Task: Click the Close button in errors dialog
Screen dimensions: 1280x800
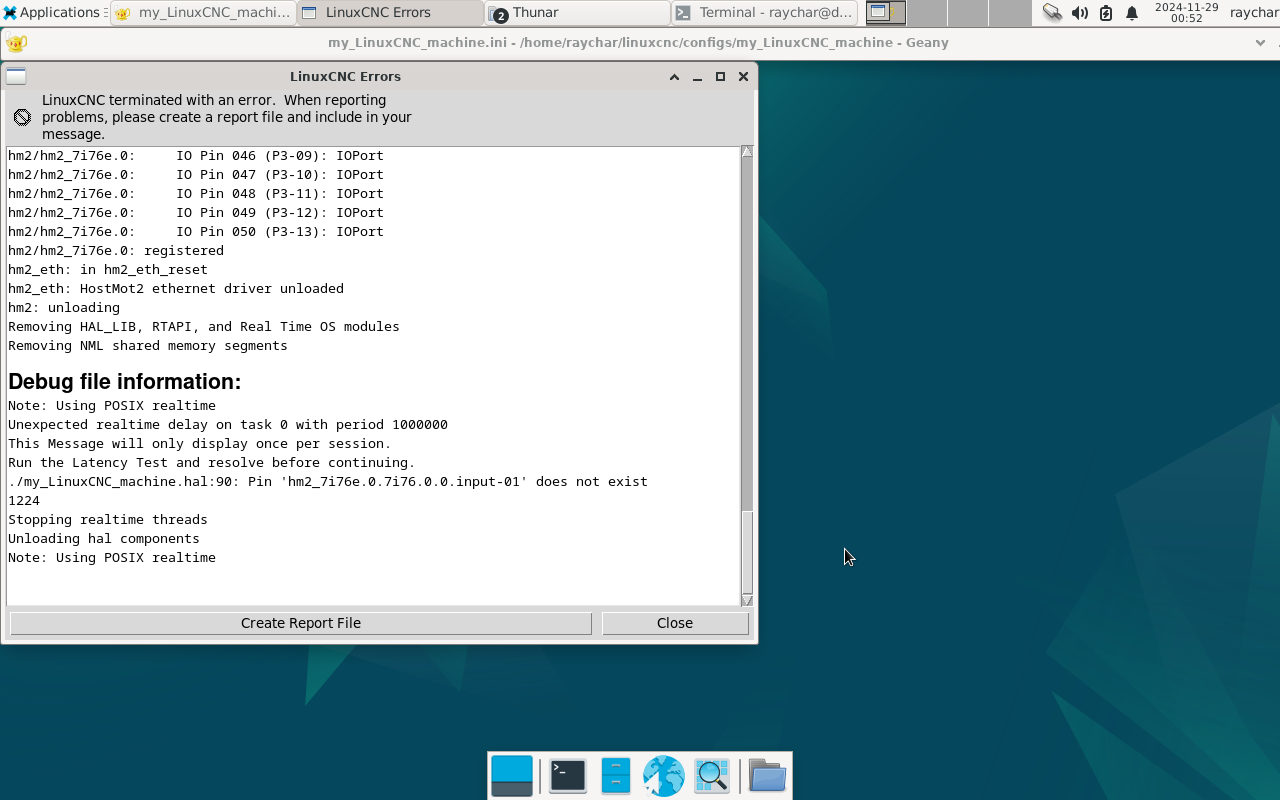Action: (675, 623)
